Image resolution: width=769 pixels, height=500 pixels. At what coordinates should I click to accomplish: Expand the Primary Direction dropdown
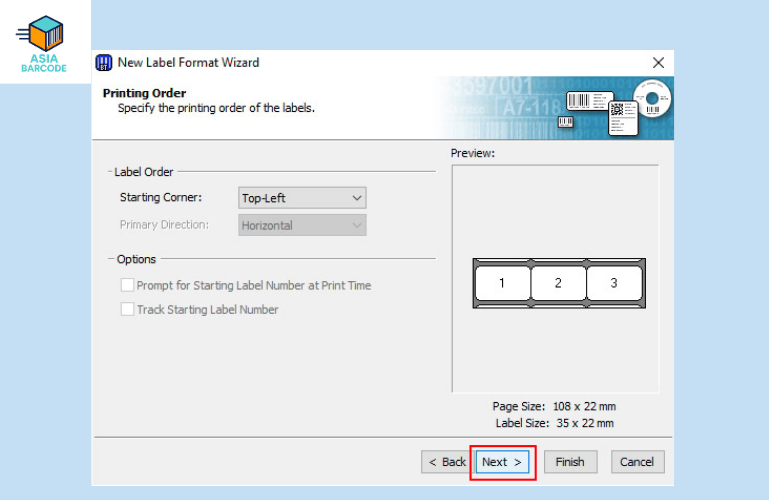pyautogui.click(x=303, y=225)
